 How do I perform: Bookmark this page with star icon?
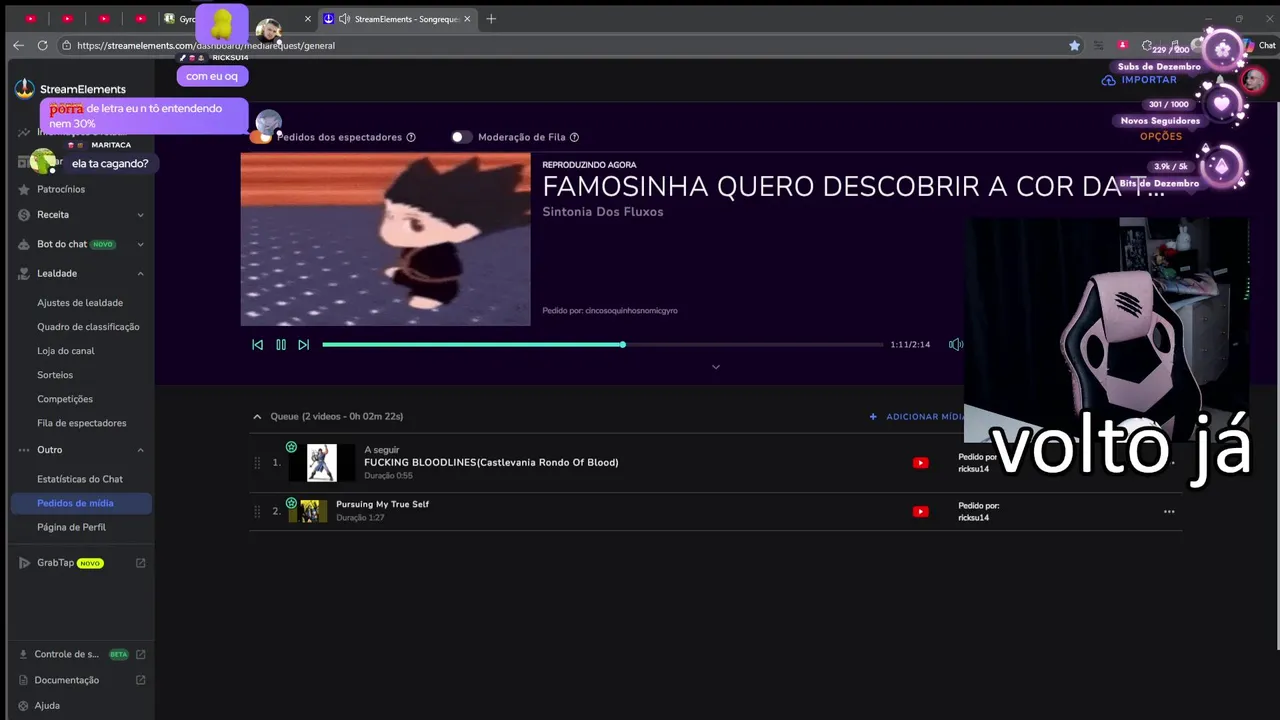[x=1074, y=45]
